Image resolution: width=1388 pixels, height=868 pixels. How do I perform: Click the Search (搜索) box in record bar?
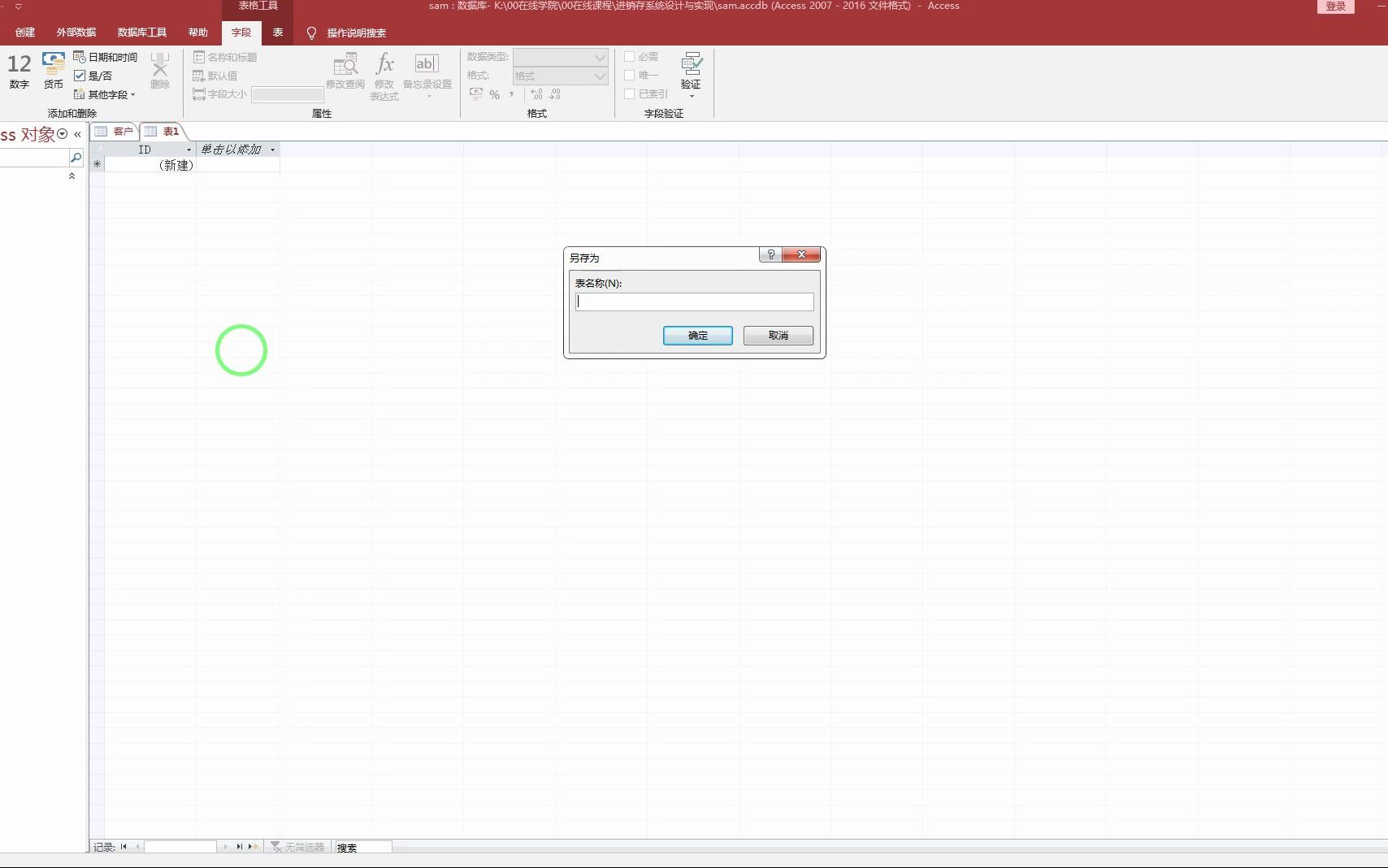point(363,847)
